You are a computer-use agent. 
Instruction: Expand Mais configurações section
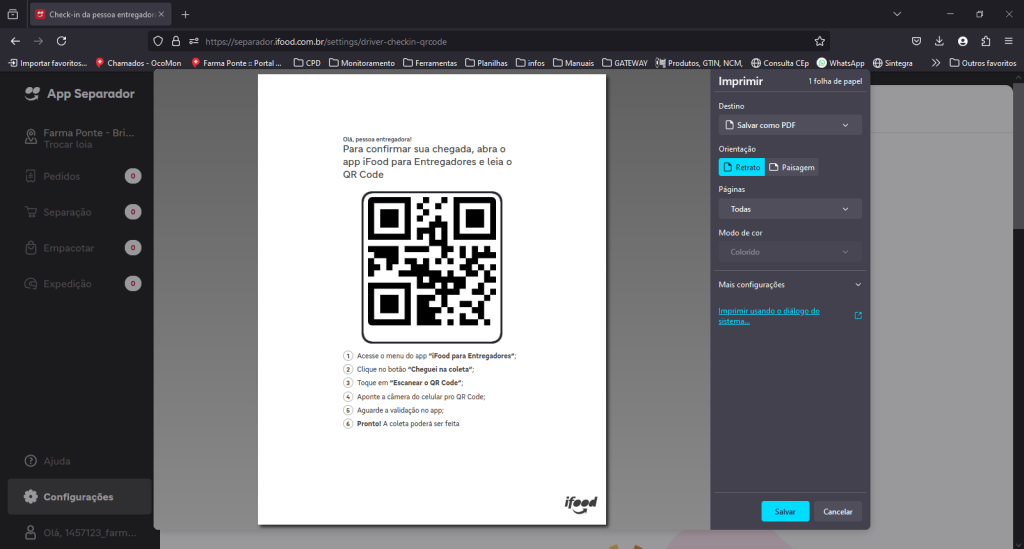(790, 285)
